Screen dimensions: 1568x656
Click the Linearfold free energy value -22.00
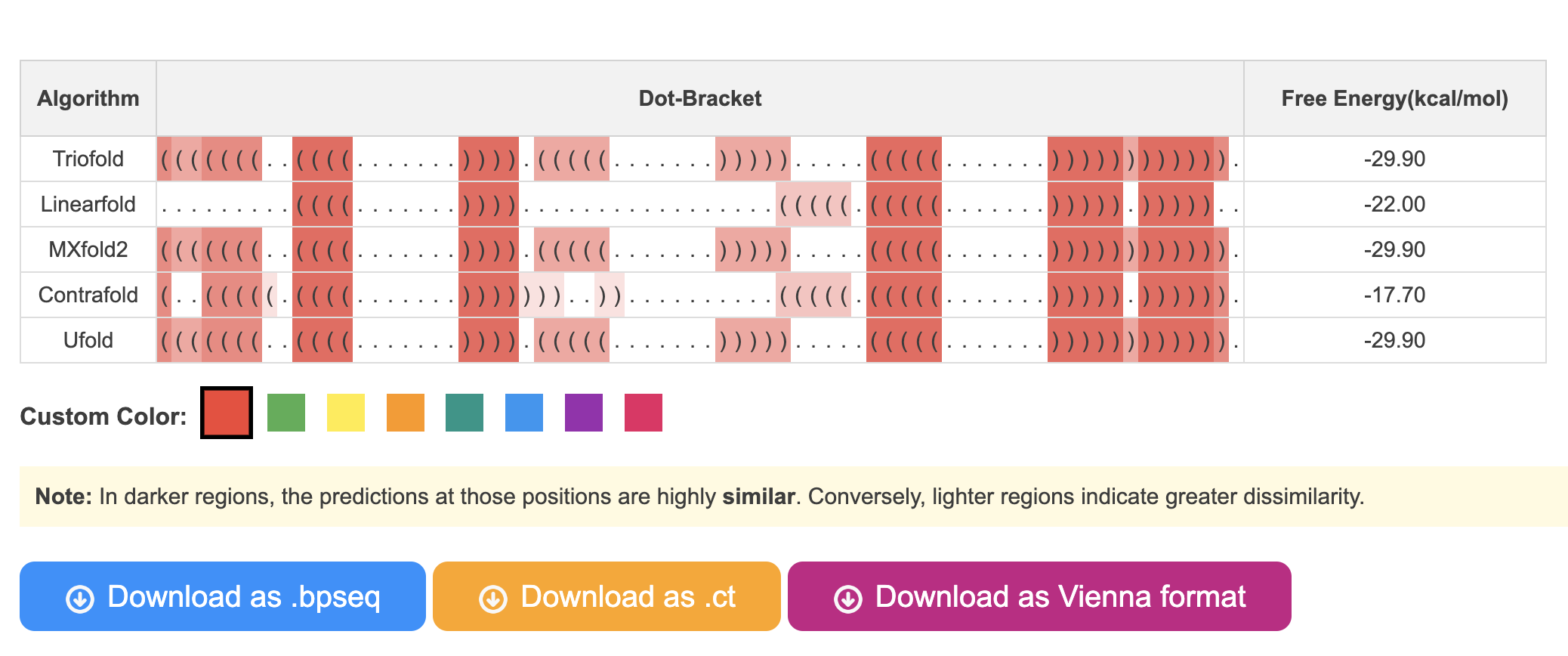click(x=1395, y=204)
